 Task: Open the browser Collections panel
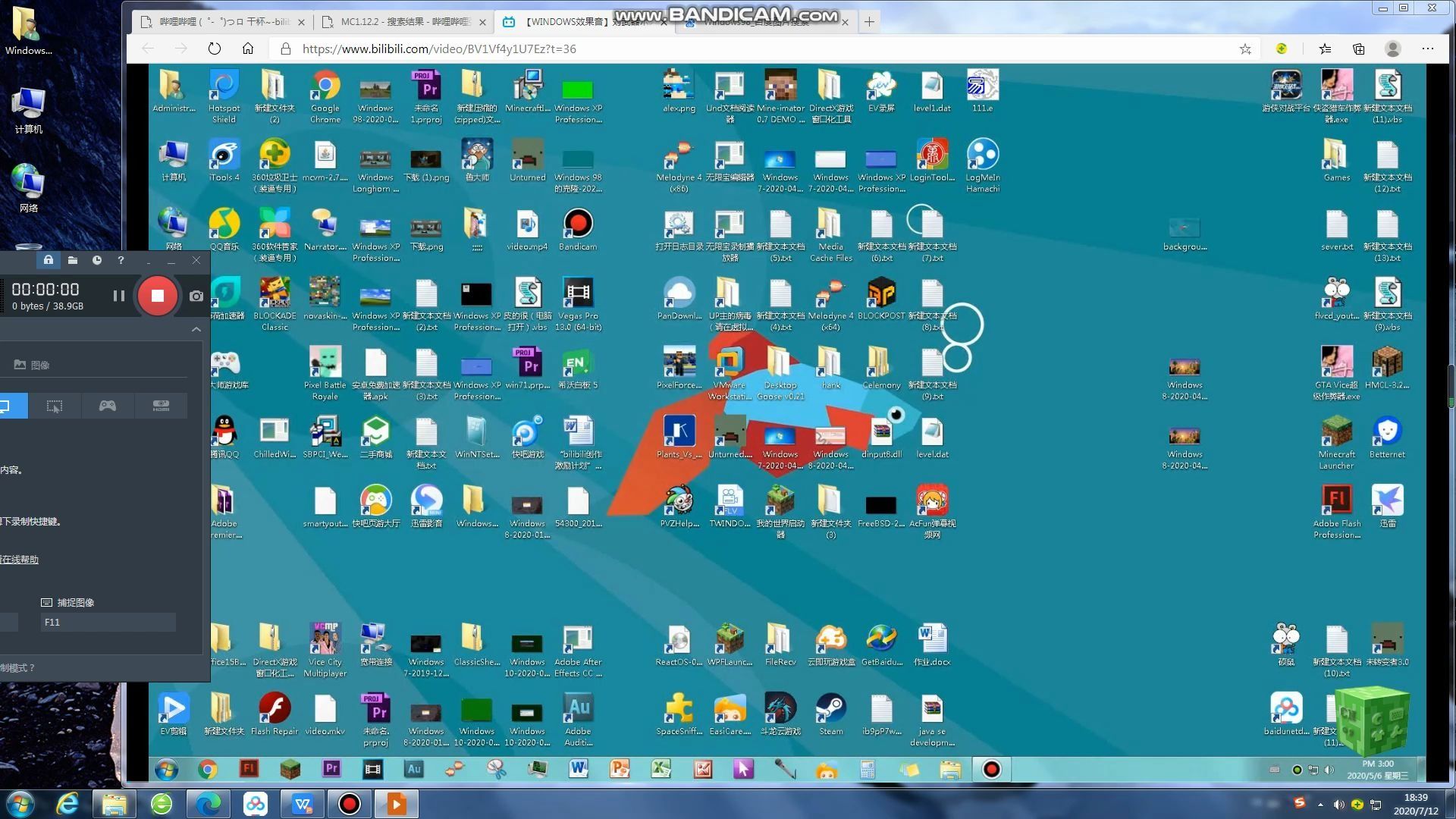1359,49
